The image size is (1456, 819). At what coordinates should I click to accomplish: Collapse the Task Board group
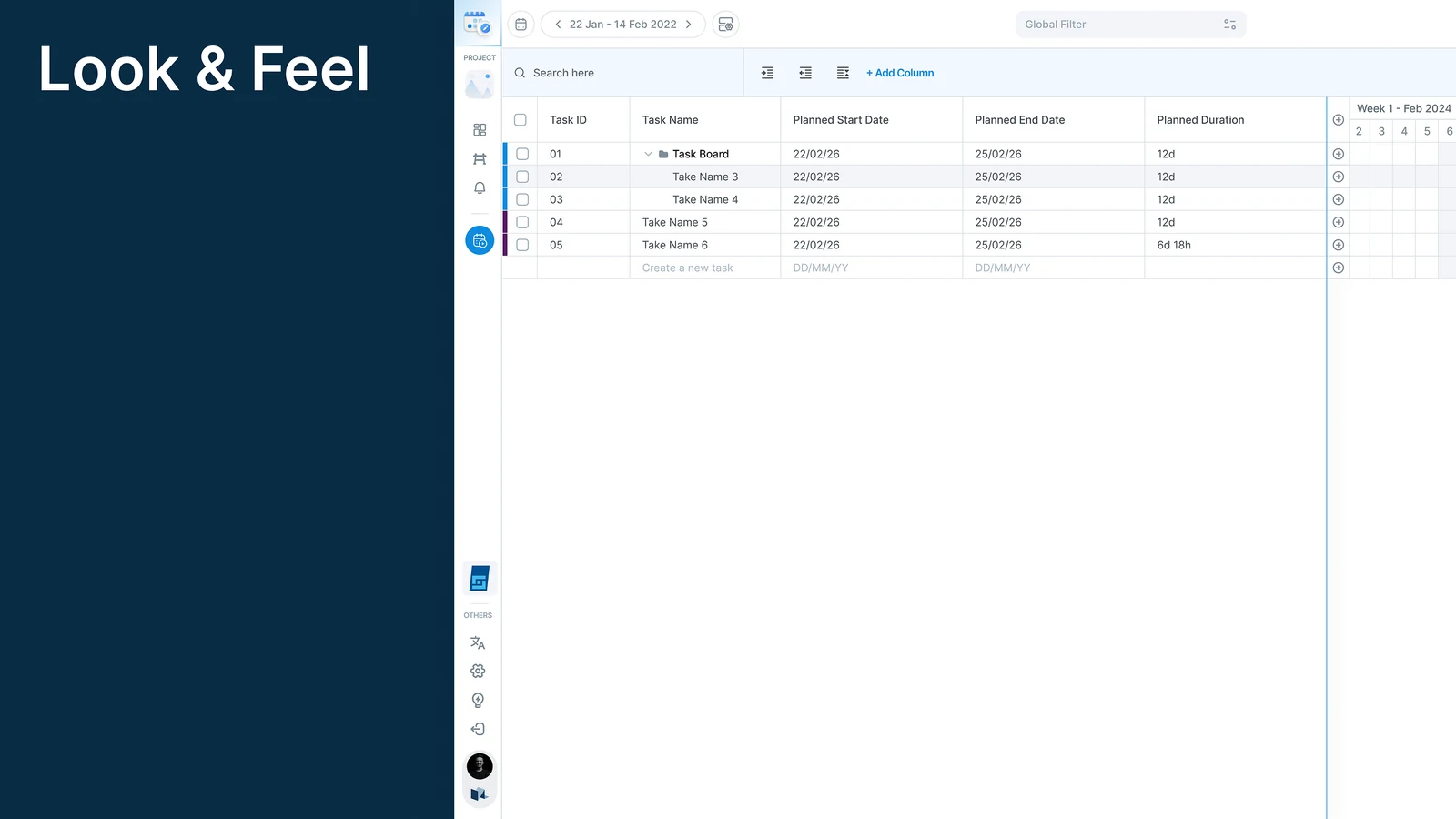(x=648, y=154)
